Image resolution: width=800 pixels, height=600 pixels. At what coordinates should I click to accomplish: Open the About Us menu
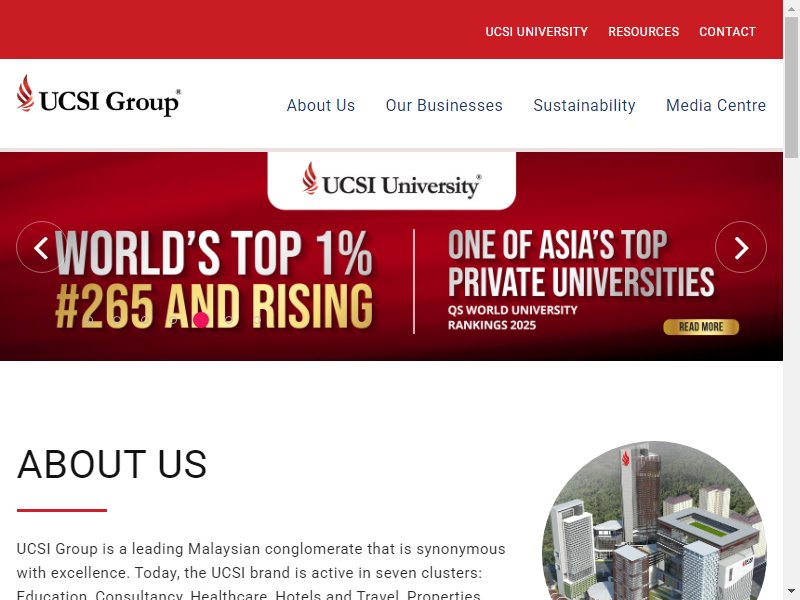click(x=320, y=105)
